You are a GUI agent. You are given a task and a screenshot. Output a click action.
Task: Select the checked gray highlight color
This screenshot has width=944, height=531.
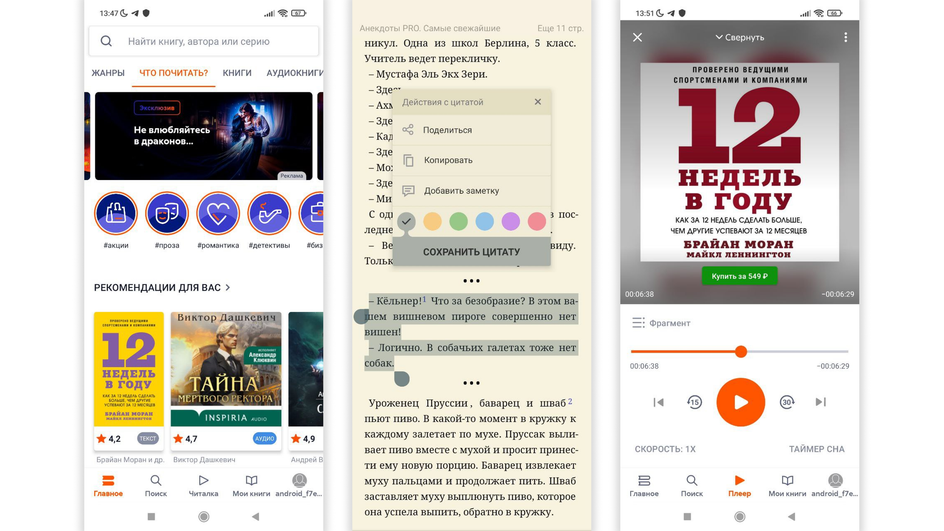tap(406, 221)
